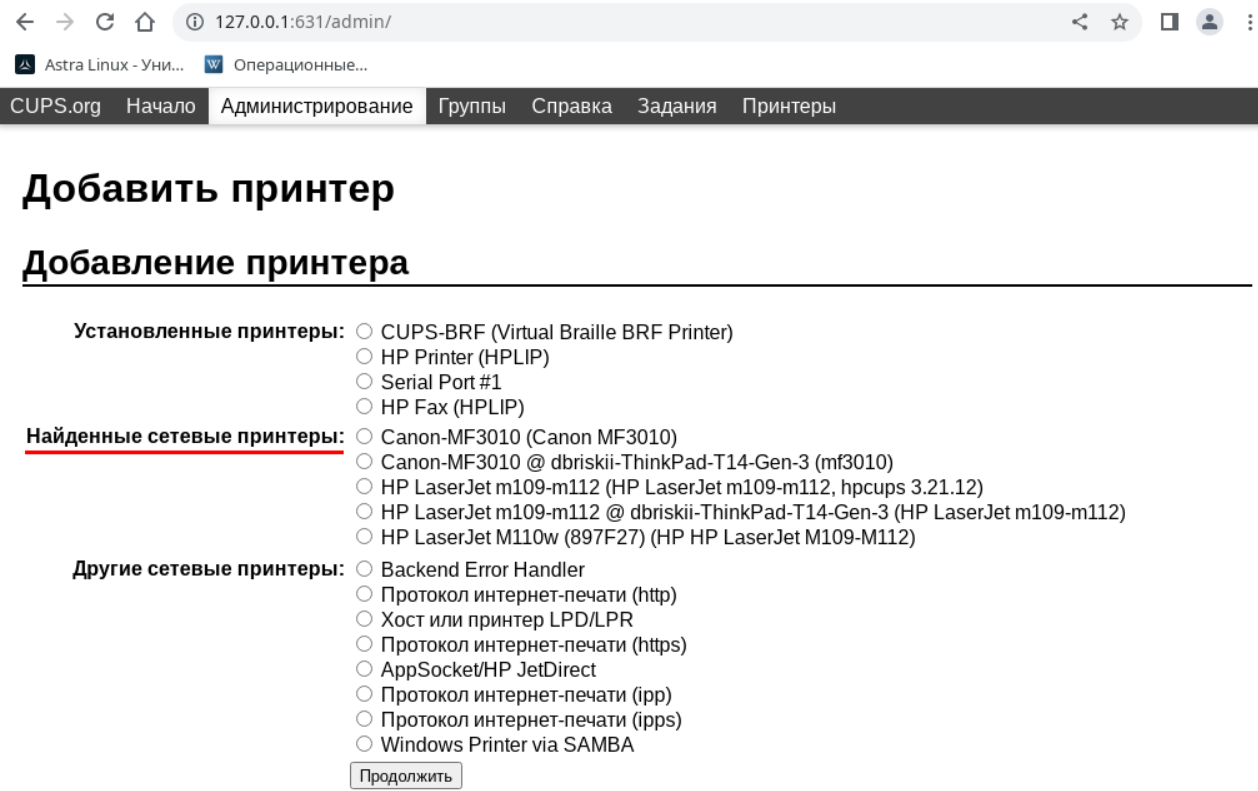Image resolution: width=1258 pixels, height=791 pixels.
Task: Select the HP Fax (HPLIP) radio button
Action: (364, 407)
